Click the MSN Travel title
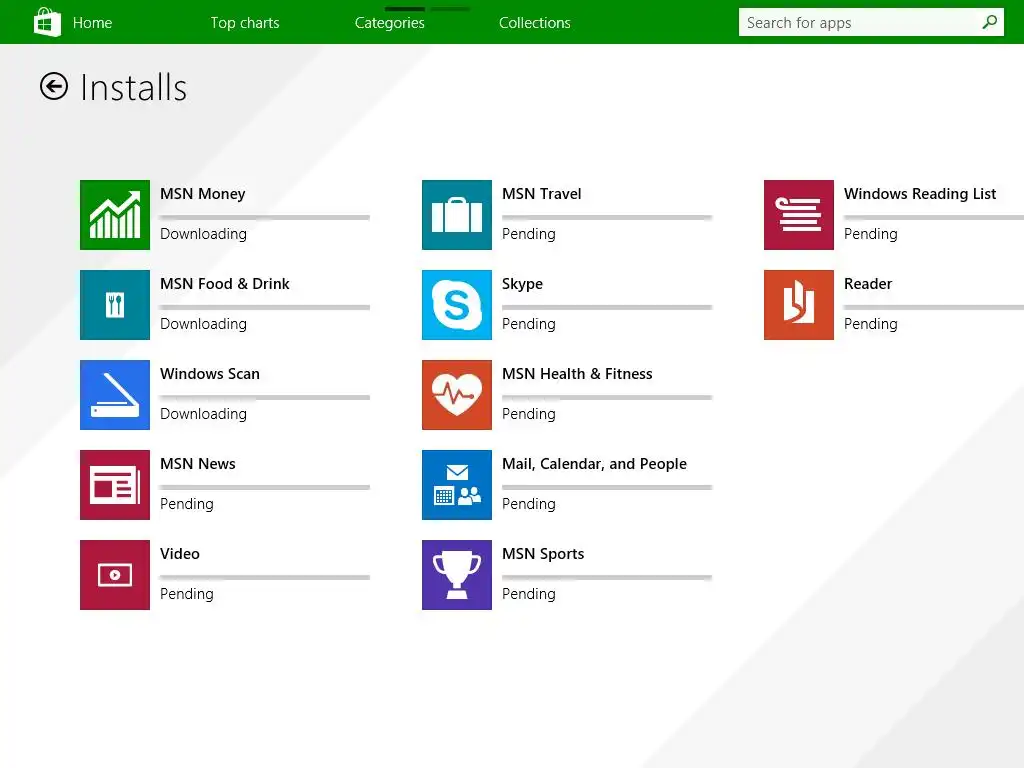This screenshot has width=1024, height=768. click(541, 194)
